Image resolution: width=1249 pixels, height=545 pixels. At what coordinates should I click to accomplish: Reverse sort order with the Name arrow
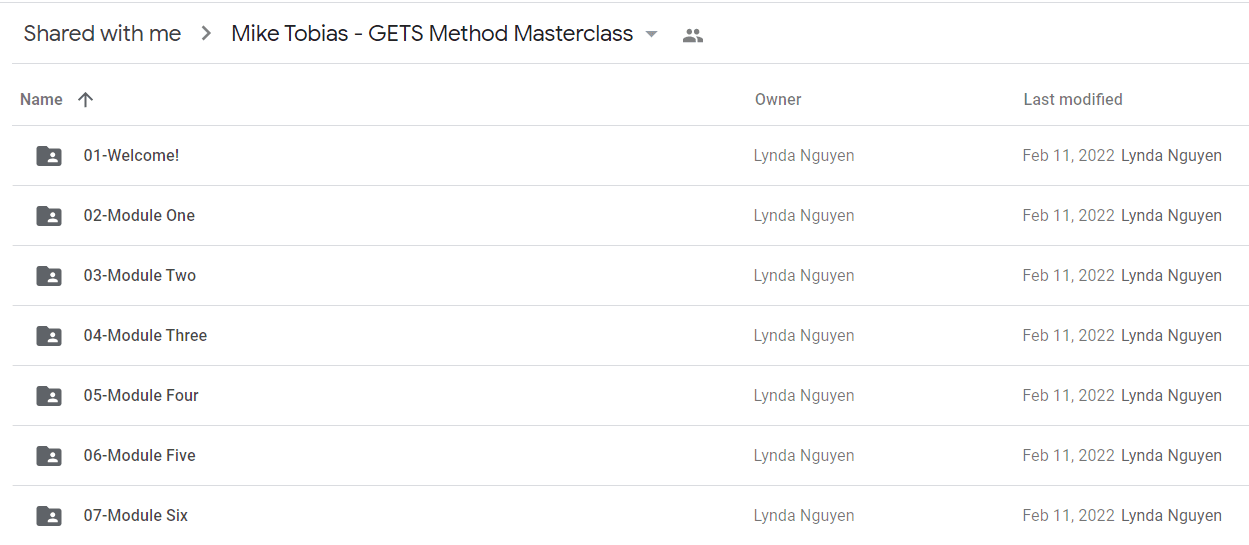click(86, 99)
